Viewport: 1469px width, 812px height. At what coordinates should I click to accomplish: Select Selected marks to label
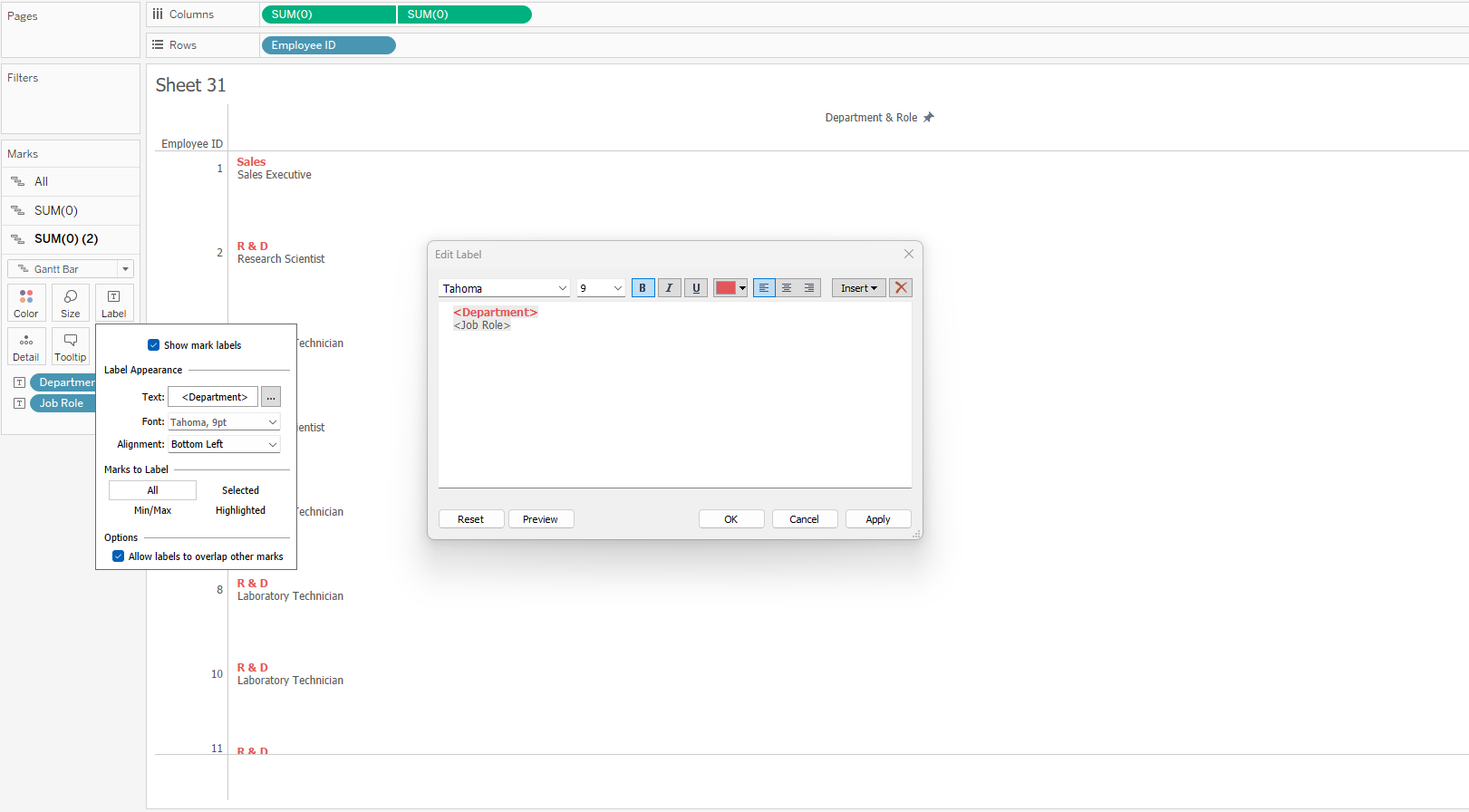(x=240, y=490)
